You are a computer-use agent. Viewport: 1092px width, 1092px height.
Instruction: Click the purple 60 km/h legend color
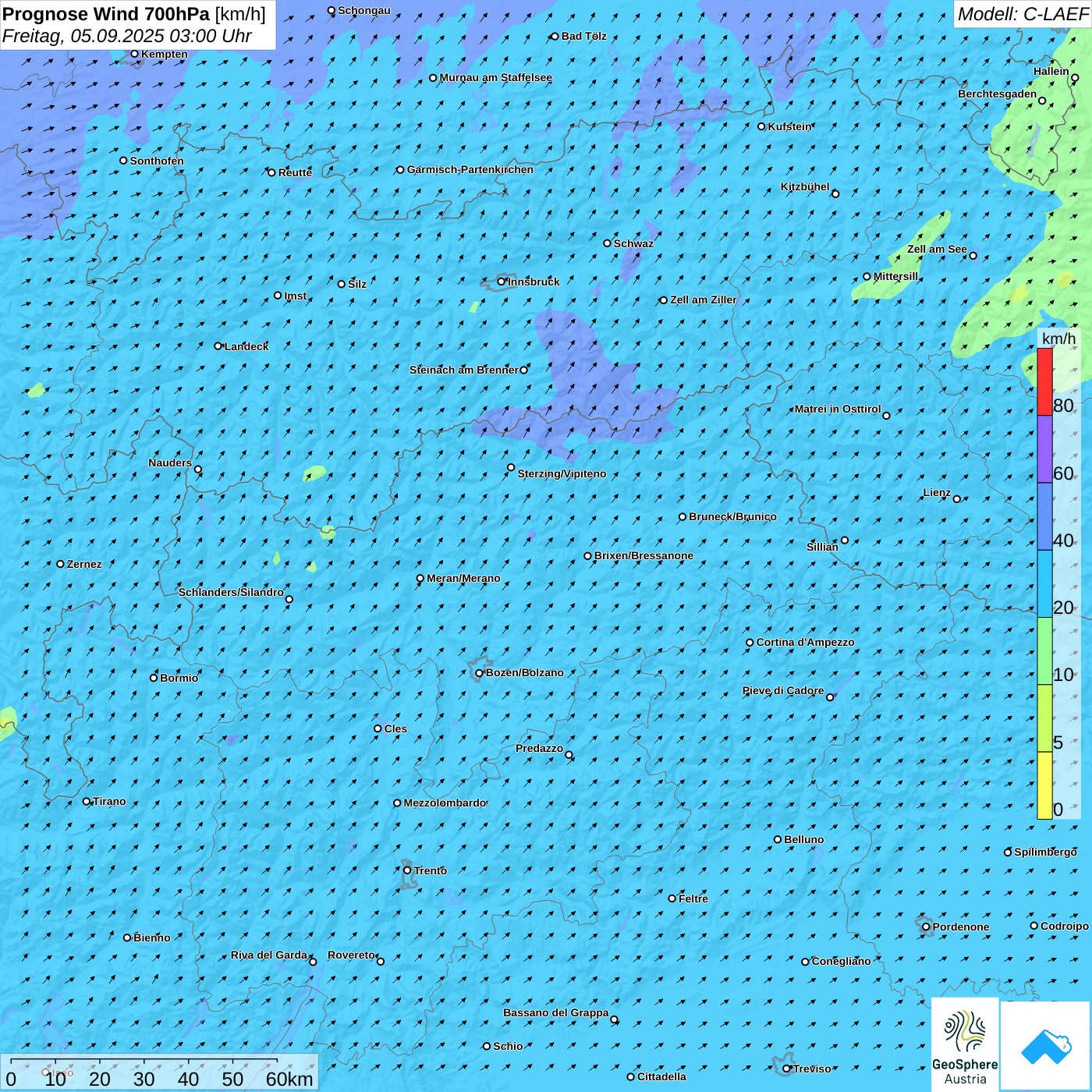[x=1044, y=449]
